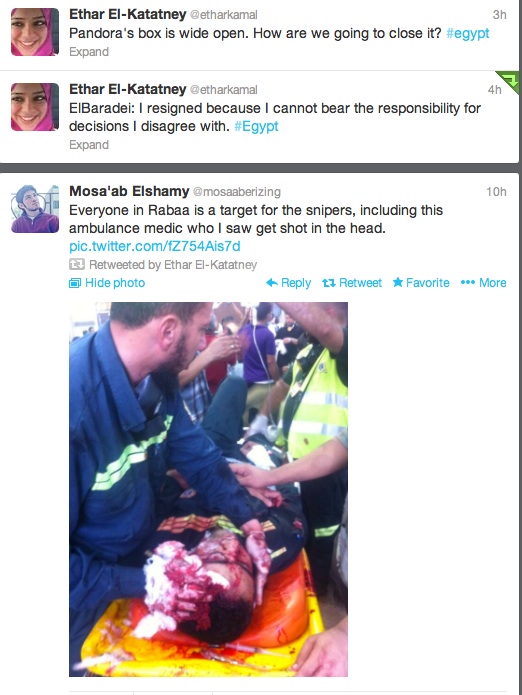Click the Reply arrow icon

[272, 282]
